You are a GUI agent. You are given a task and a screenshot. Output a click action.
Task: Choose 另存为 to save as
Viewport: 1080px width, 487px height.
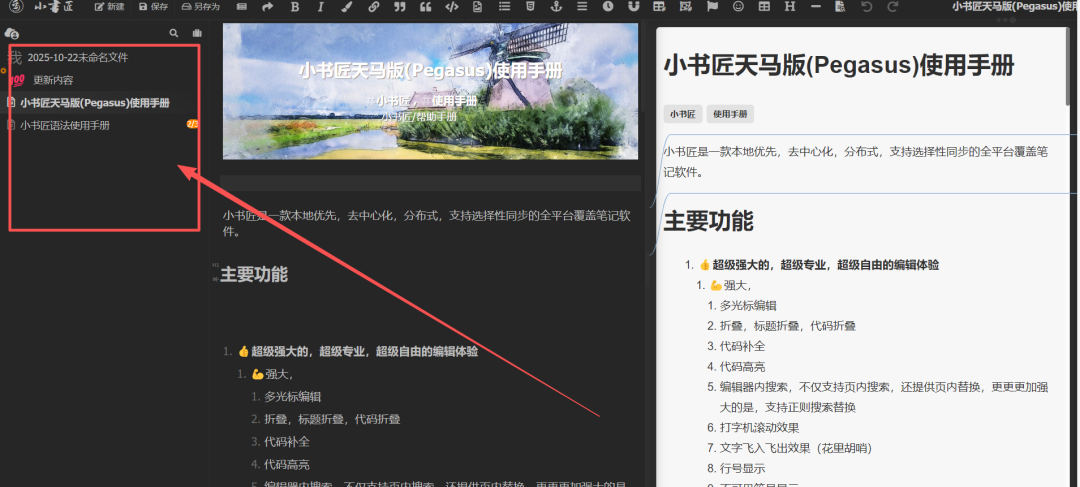(x=200, y=7)
